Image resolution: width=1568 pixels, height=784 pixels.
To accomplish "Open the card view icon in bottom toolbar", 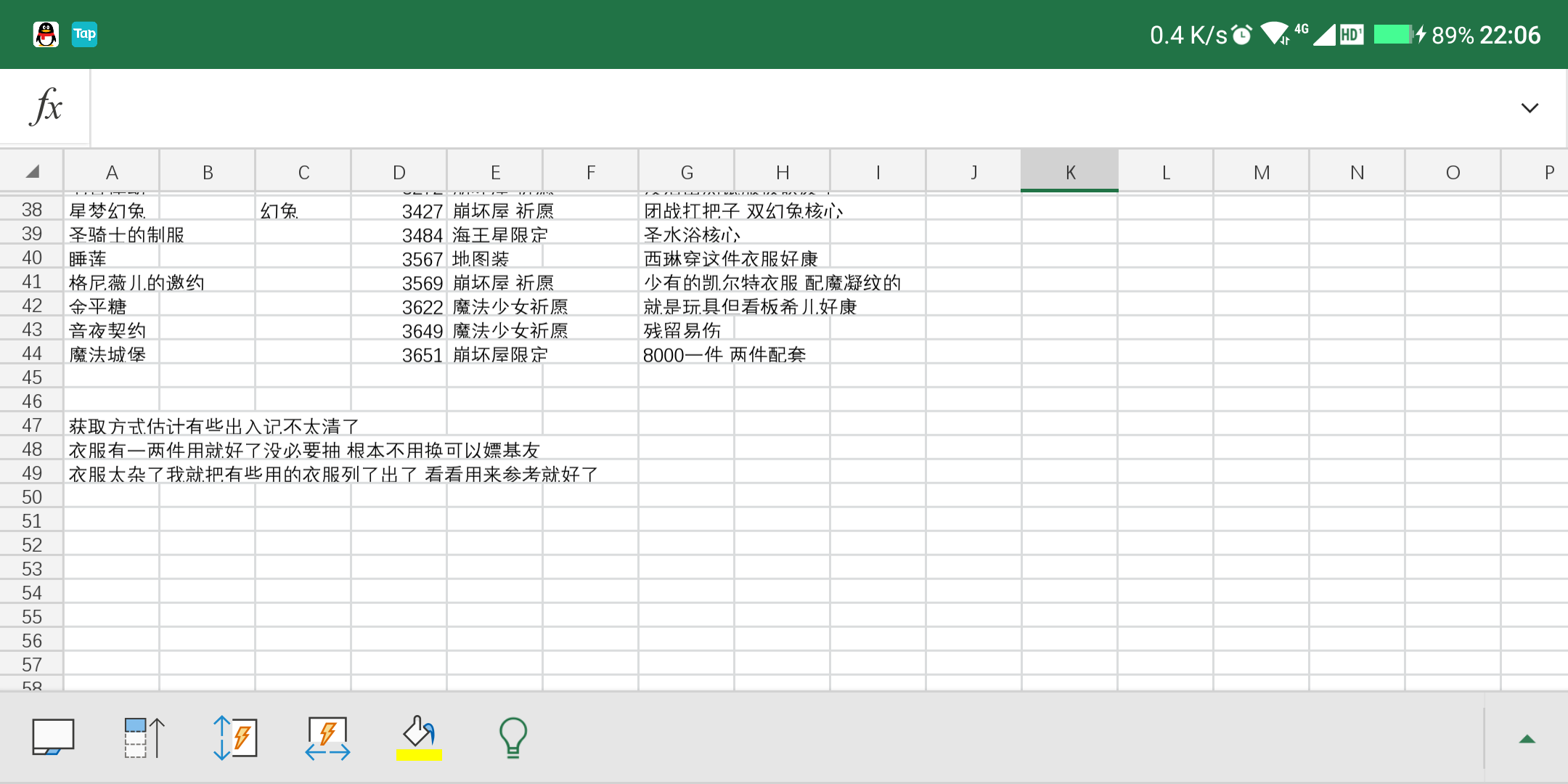I will 53,738.
